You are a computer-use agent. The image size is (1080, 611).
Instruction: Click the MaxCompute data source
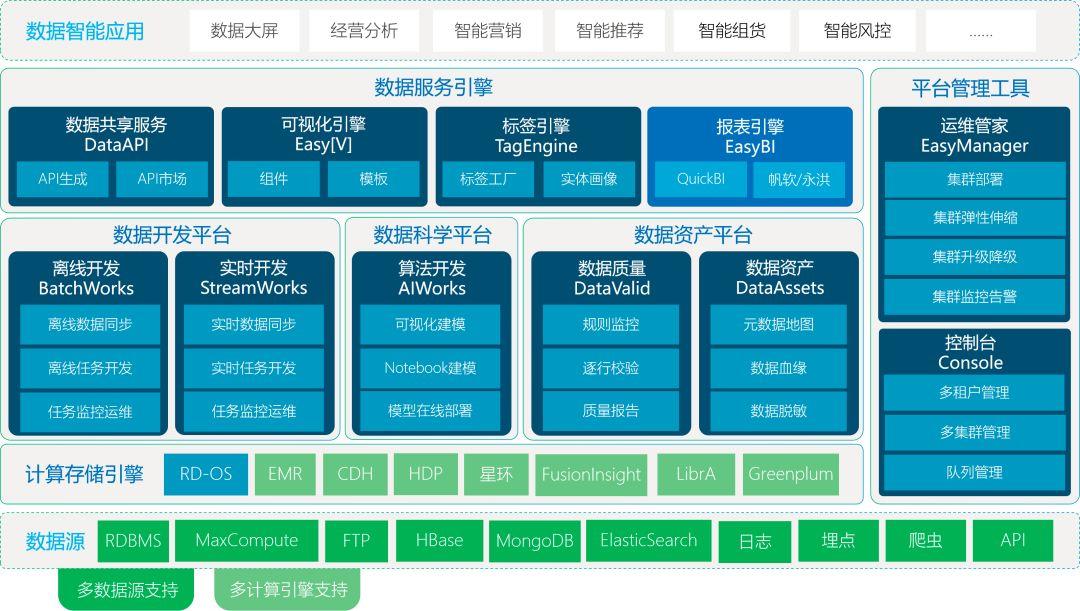(x=247, y=541)
